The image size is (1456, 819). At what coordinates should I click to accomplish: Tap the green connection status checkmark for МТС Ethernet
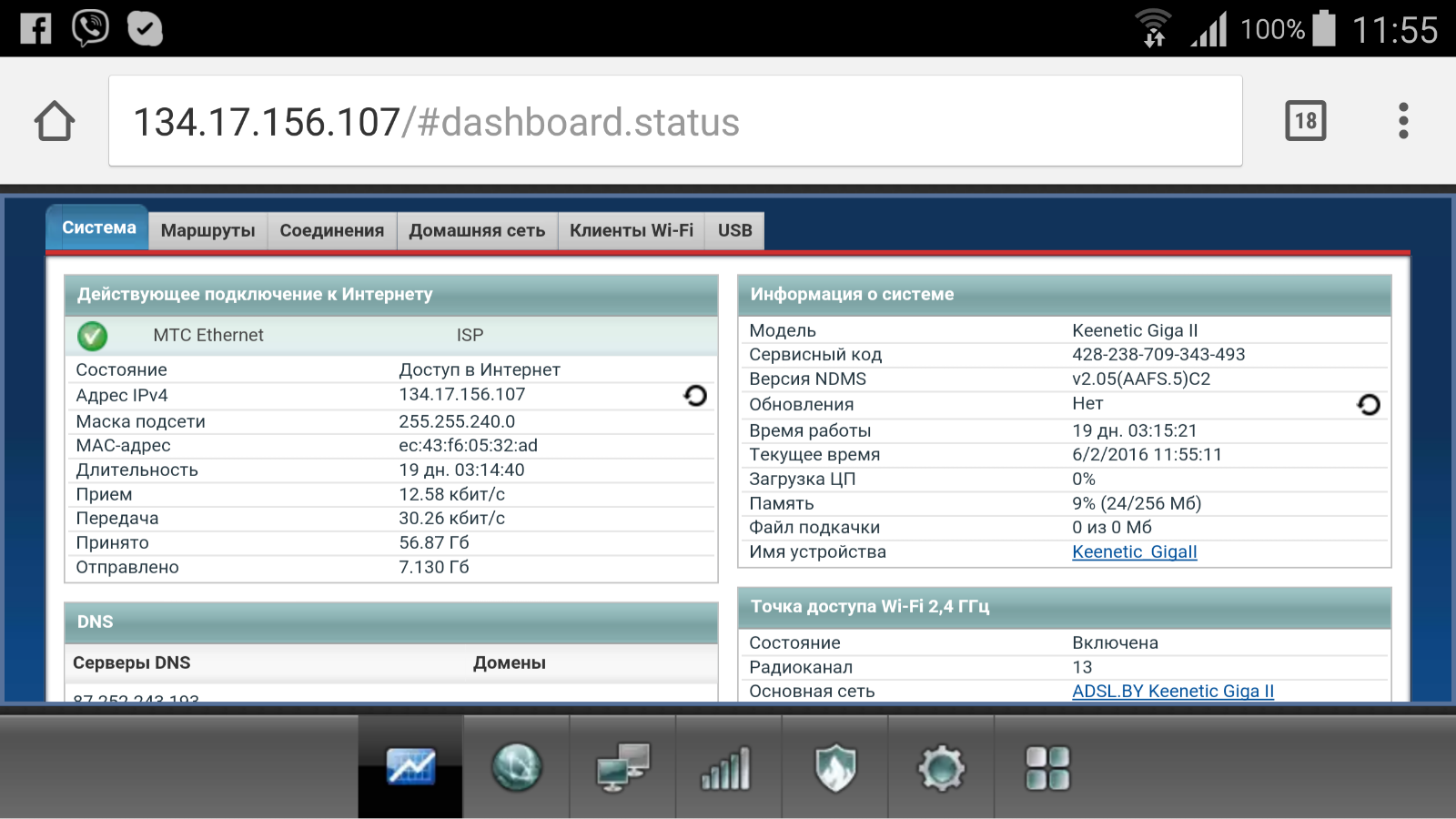(92, 336)
